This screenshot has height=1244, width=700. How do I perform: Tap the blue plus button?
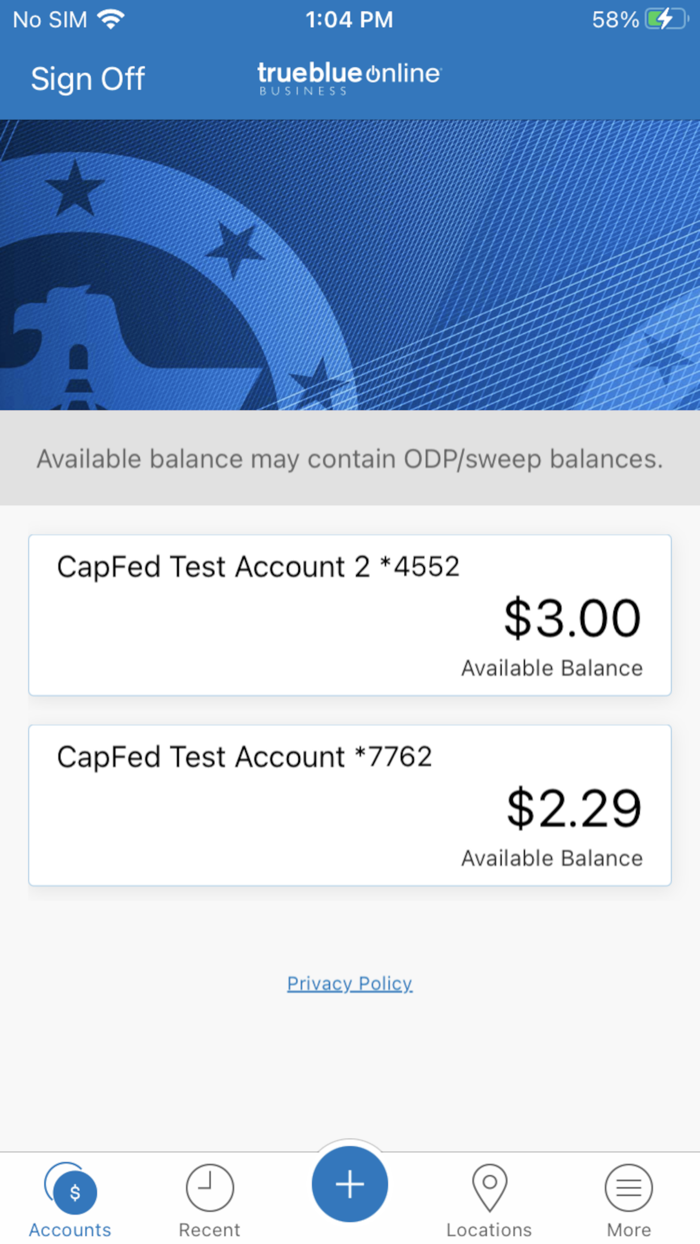point(349,1184)
